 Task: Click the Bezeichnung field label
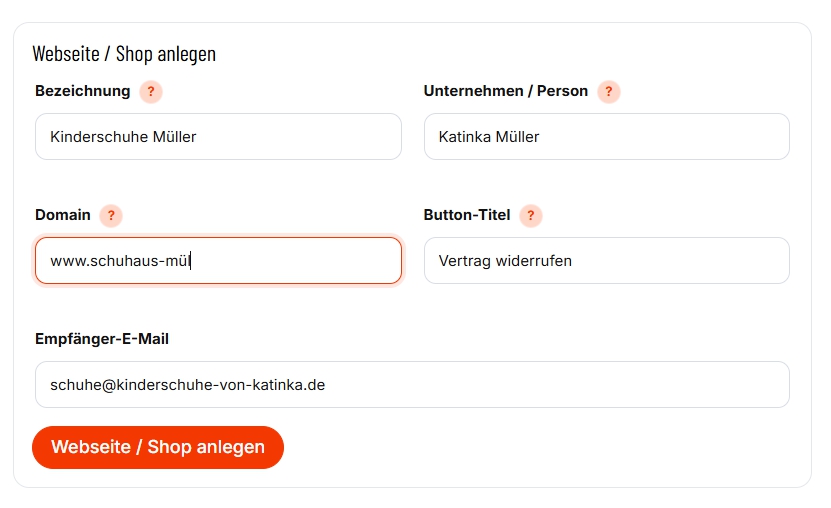82,91
